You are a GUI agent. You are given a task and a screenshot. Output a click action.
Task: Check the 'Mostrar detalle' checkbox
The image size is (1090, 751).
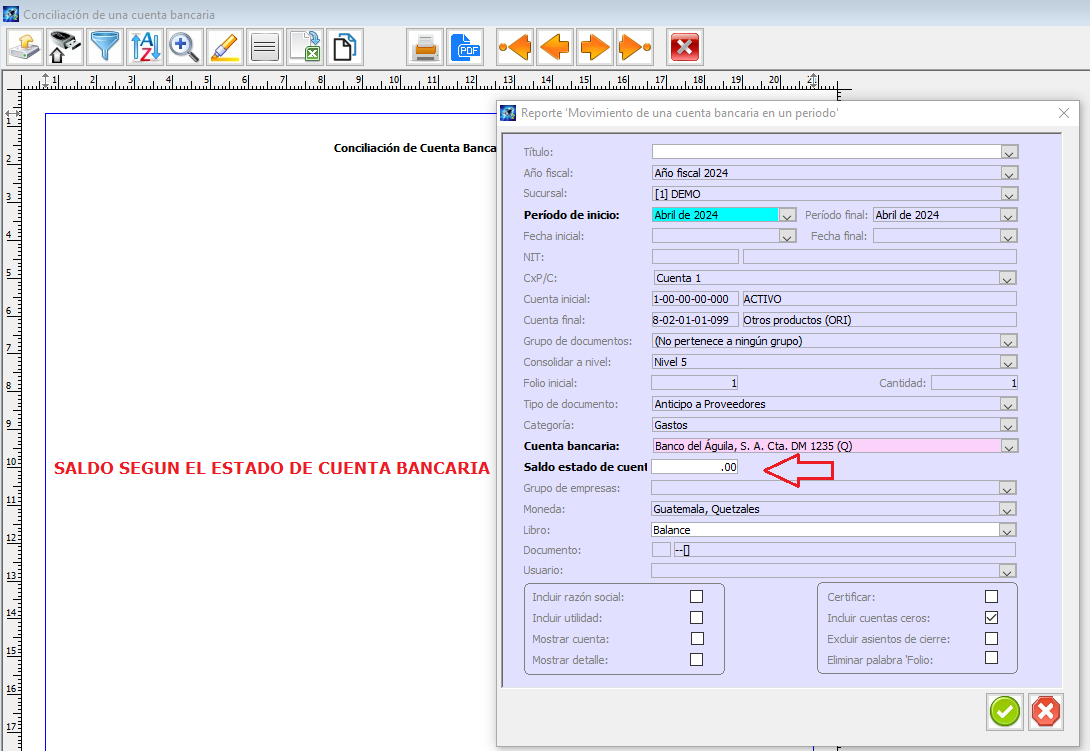click(696, 660)
